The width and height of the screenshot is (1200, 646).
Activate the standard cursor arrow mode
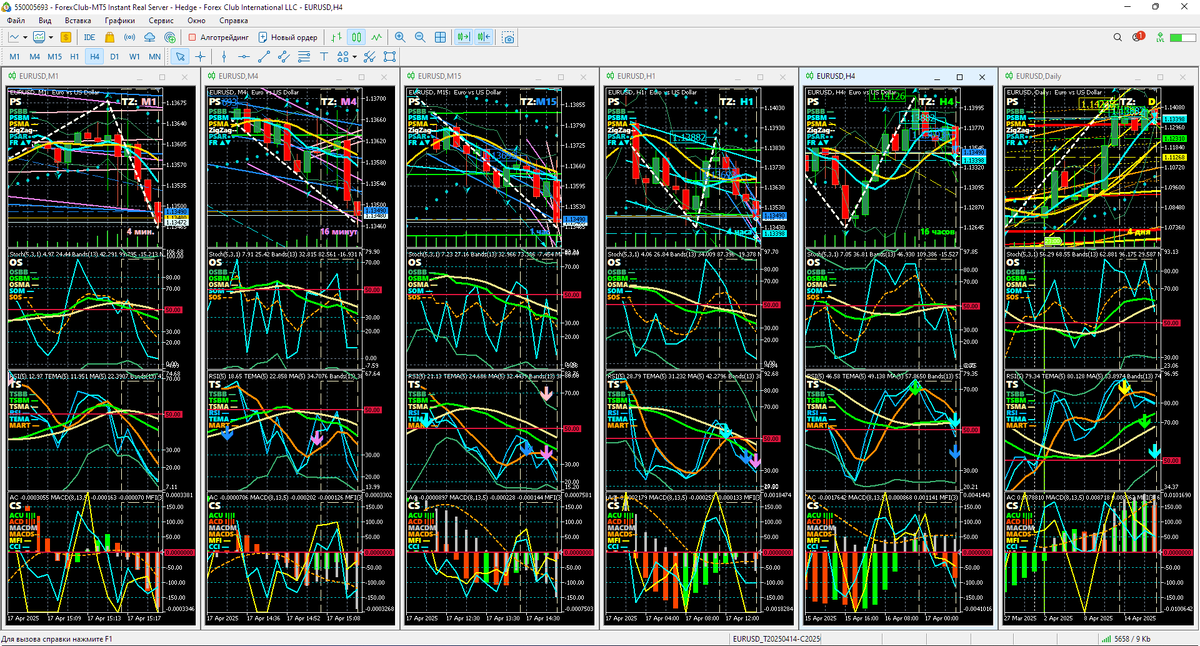click(180, 57)
